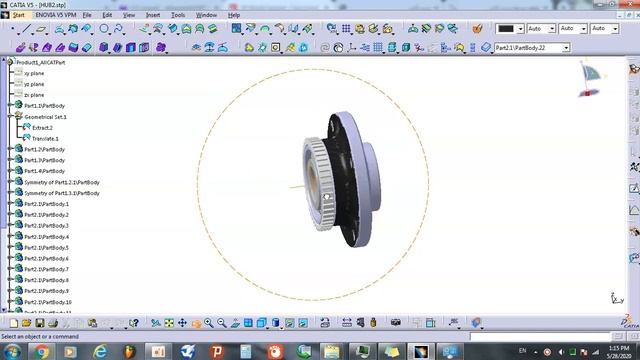Select Symmetry of Part1.2.1\PartBody tree item
640x360 pixels.
62,182
